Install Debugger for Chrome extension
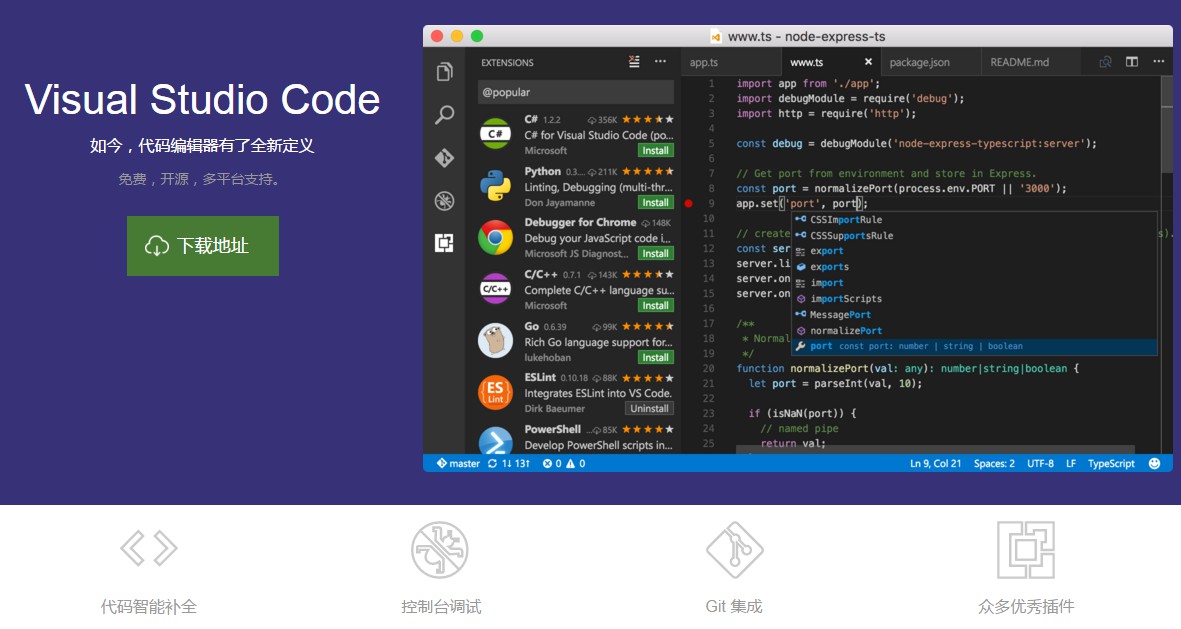 655,254
